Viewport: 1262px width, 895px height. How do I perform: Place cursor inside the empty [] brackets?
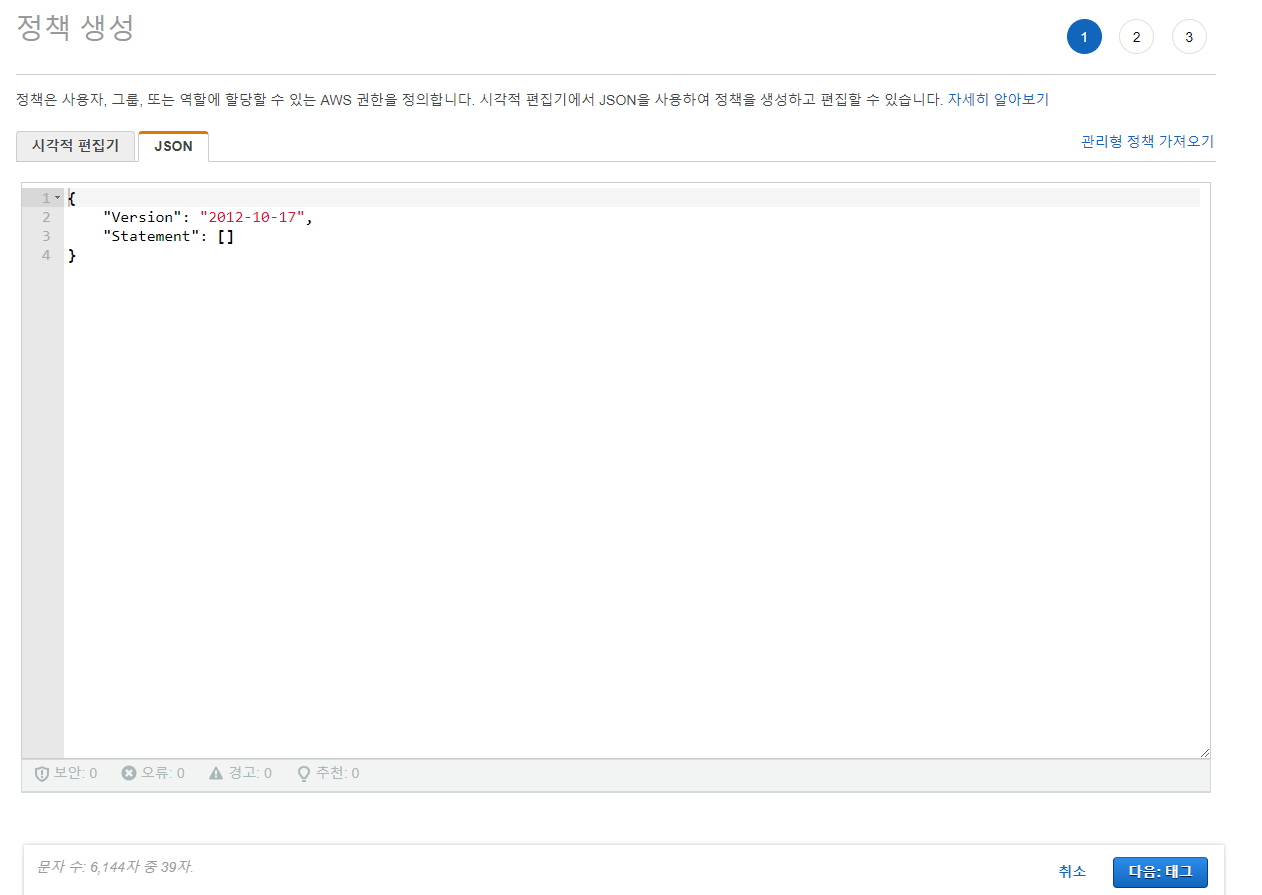[226, 236]
